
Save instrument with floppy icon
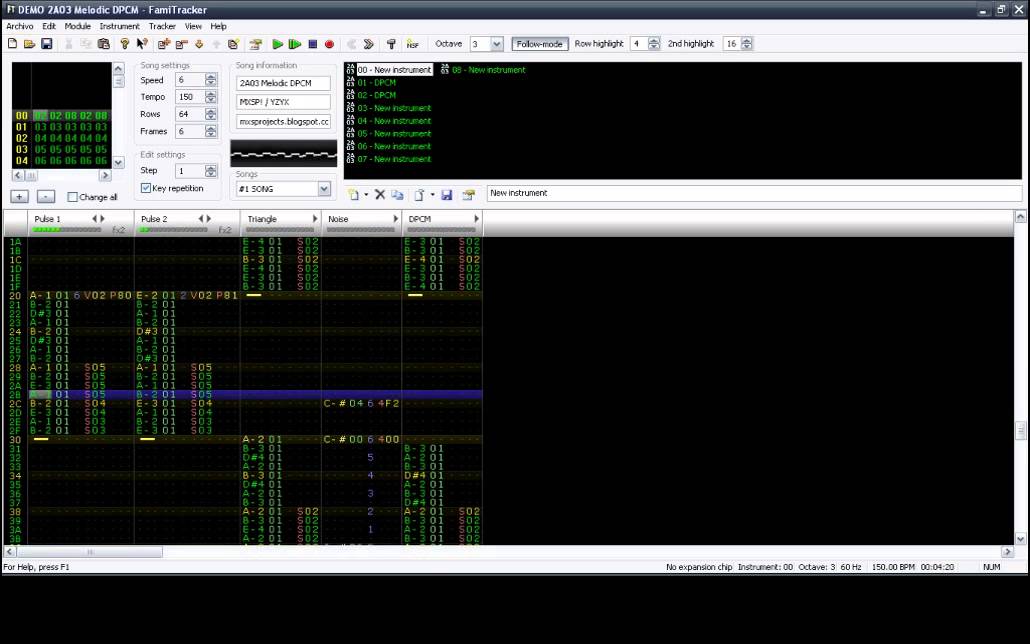[x=447, y=195]
